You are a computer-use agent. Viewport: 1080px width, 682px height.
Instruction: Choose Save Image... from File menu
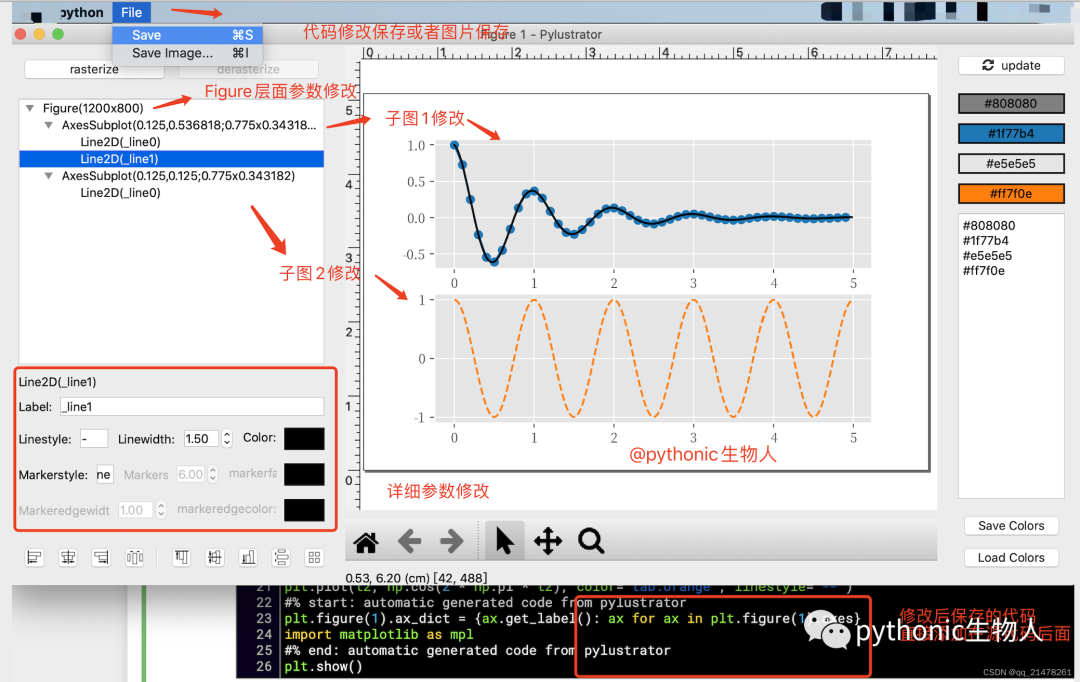point(187,53)
